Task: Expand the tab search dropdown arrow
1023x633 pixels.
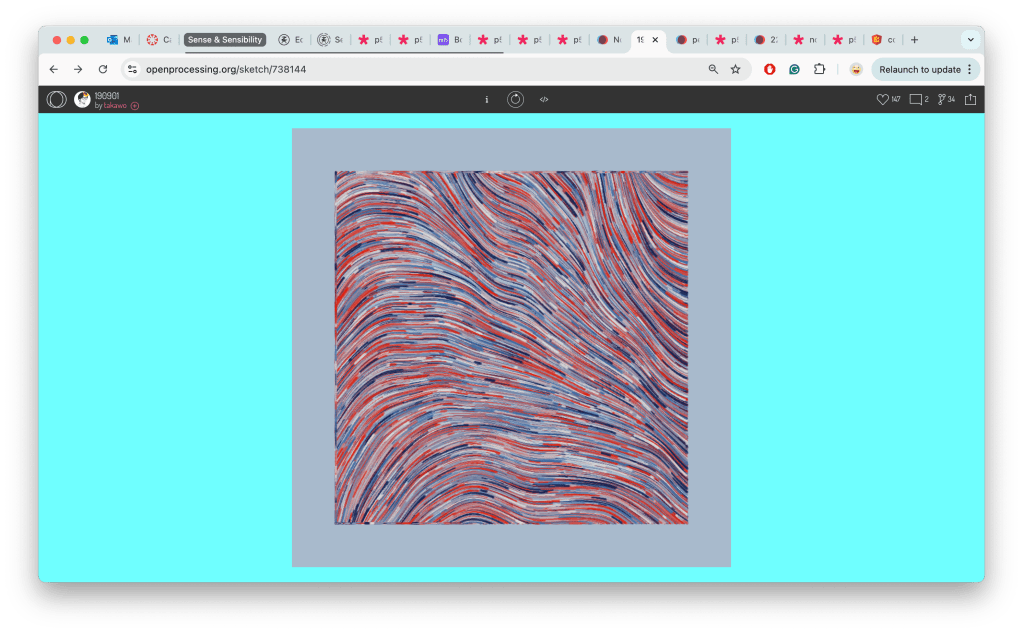Action: pos(970,40)
